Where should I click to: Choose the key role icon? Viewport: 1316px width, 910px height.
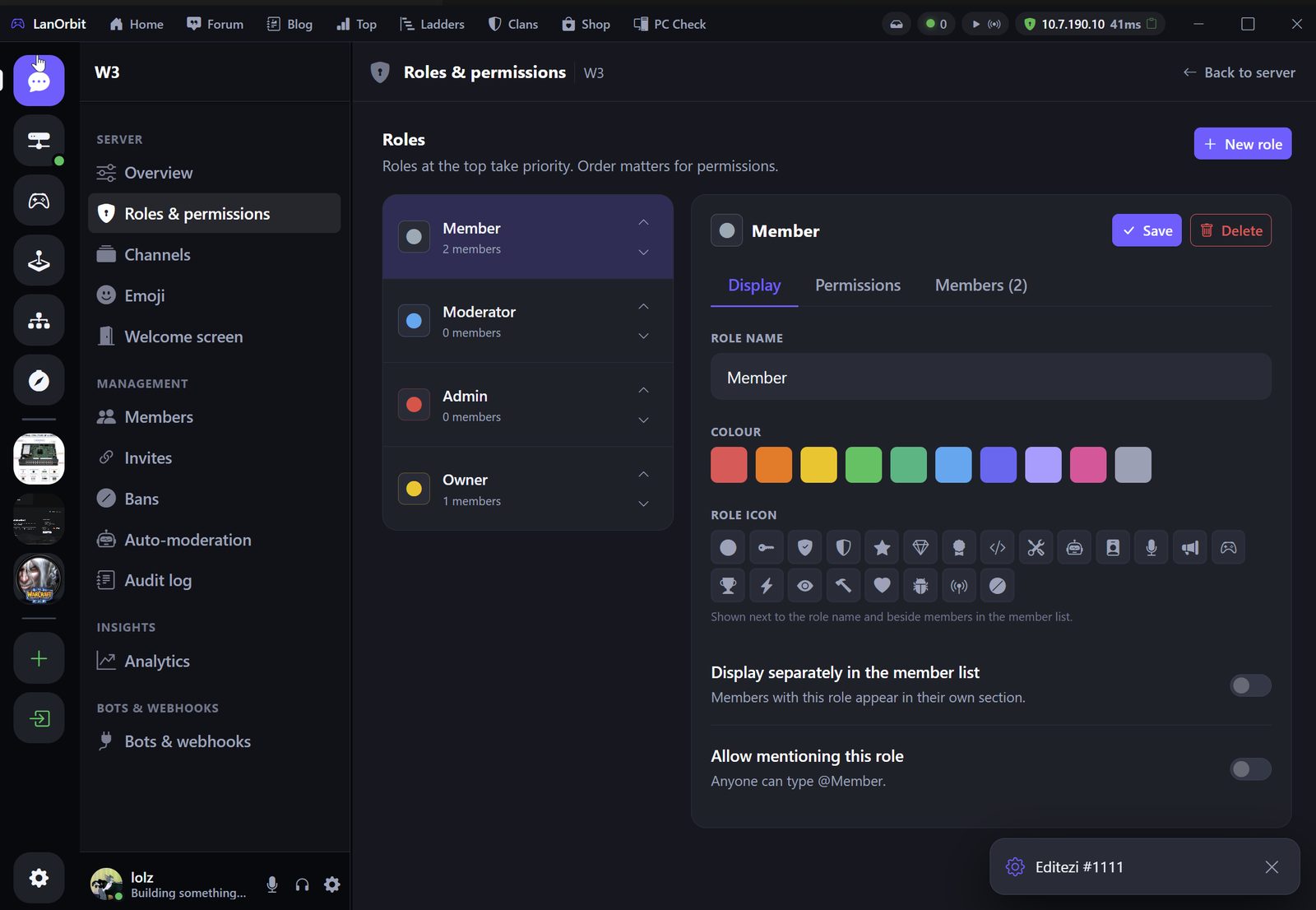[767, 547]
